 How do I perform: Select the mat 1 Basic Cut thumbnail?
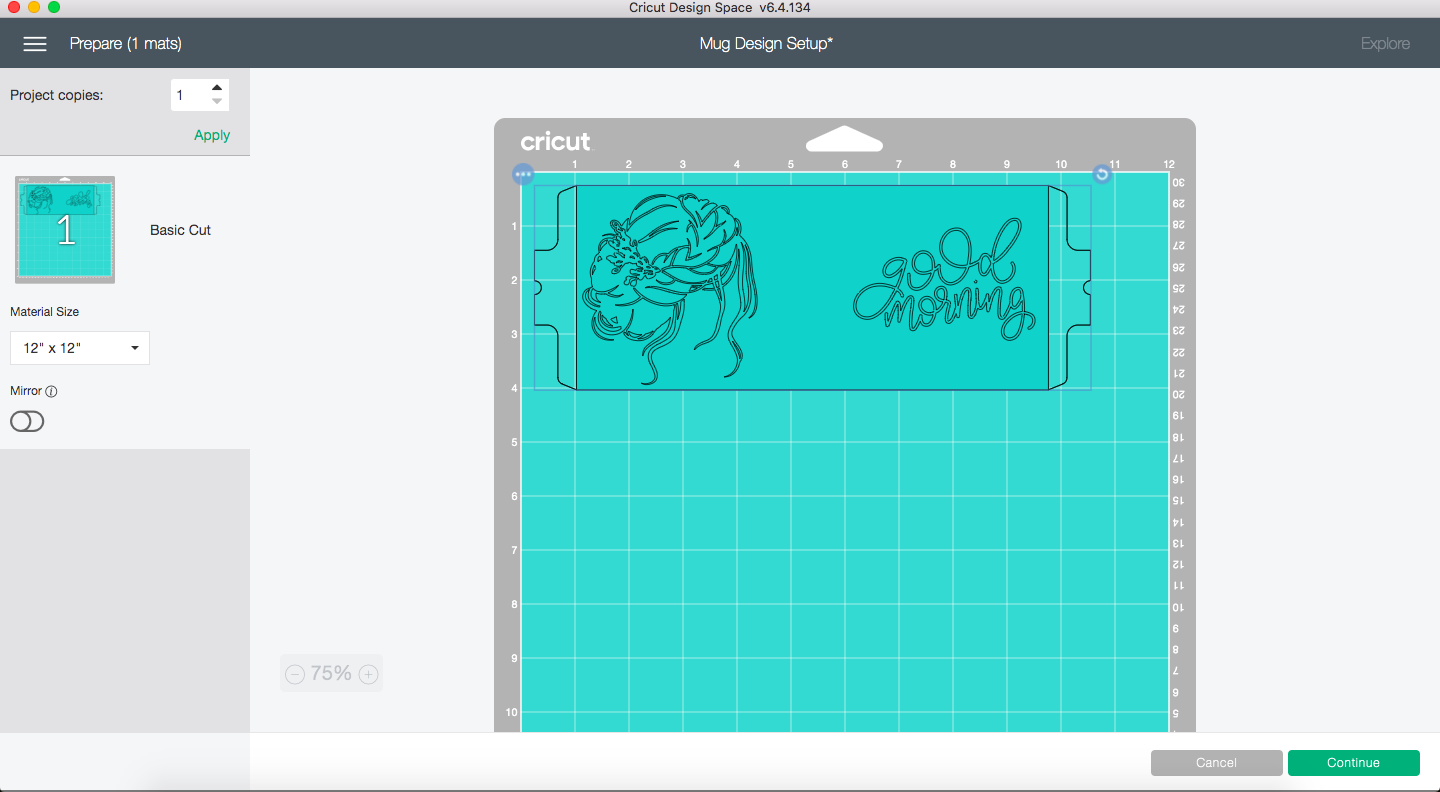click(65, 230)
